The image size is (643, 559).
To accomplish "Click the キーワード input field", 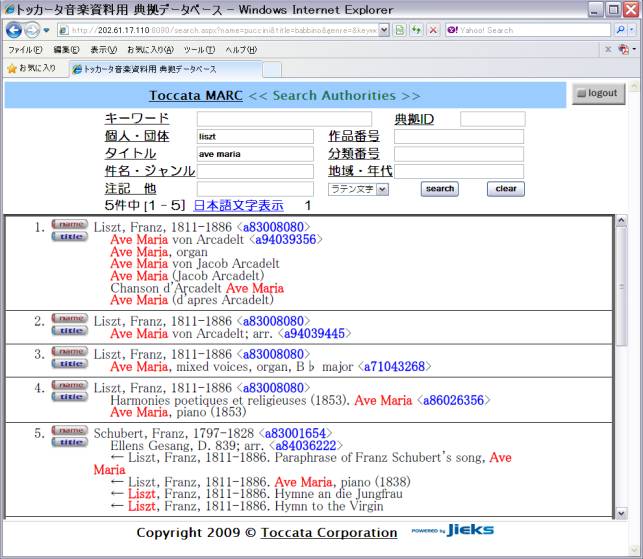I will coord(284,119).
